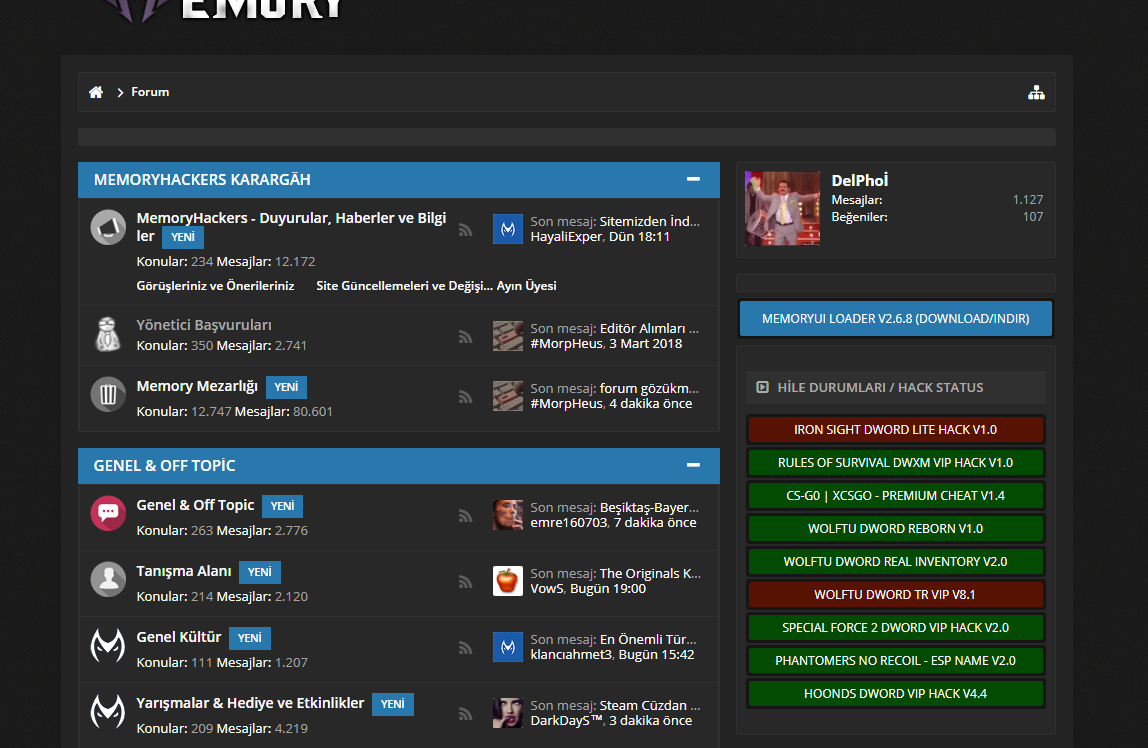Open DelPhoi's profile picture
The image size is (1148, 748).
point(782,209)
